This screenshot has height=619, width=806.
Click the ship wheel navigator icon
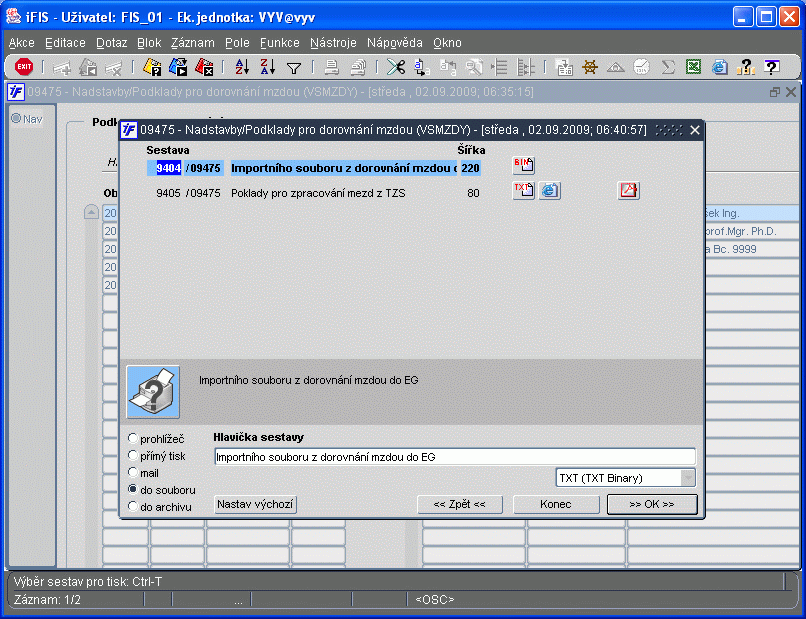[x=590, y=67]
